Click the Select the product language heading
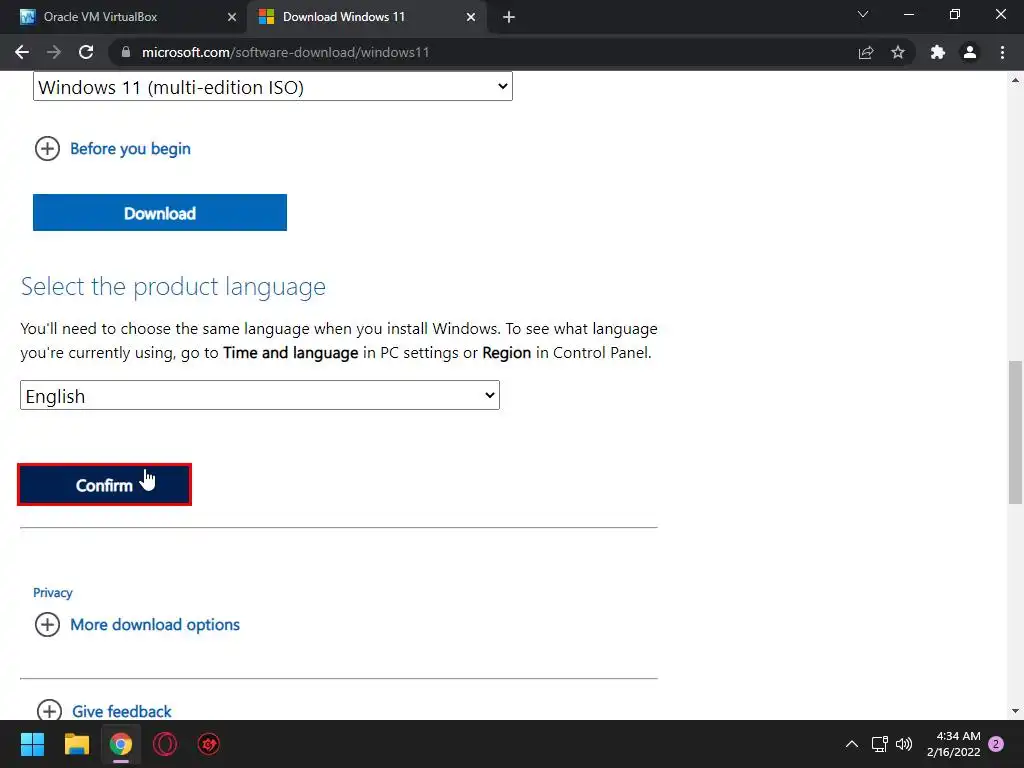This screenshot has width=1024, height=768. point(173,286)
